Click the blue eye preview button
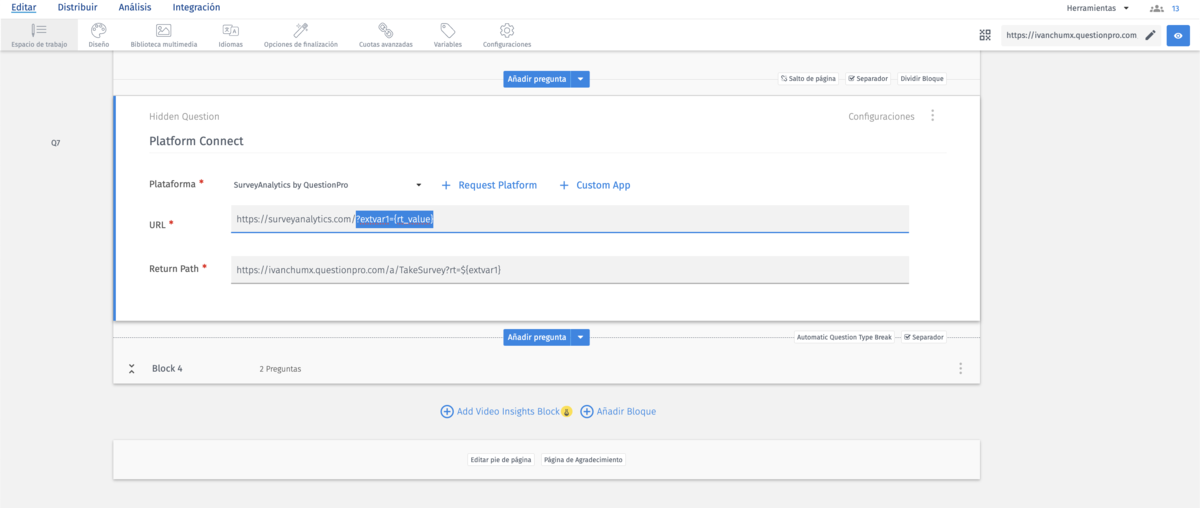The image size is (1200, 508). pyautogui.click(x=1178, y=35)
